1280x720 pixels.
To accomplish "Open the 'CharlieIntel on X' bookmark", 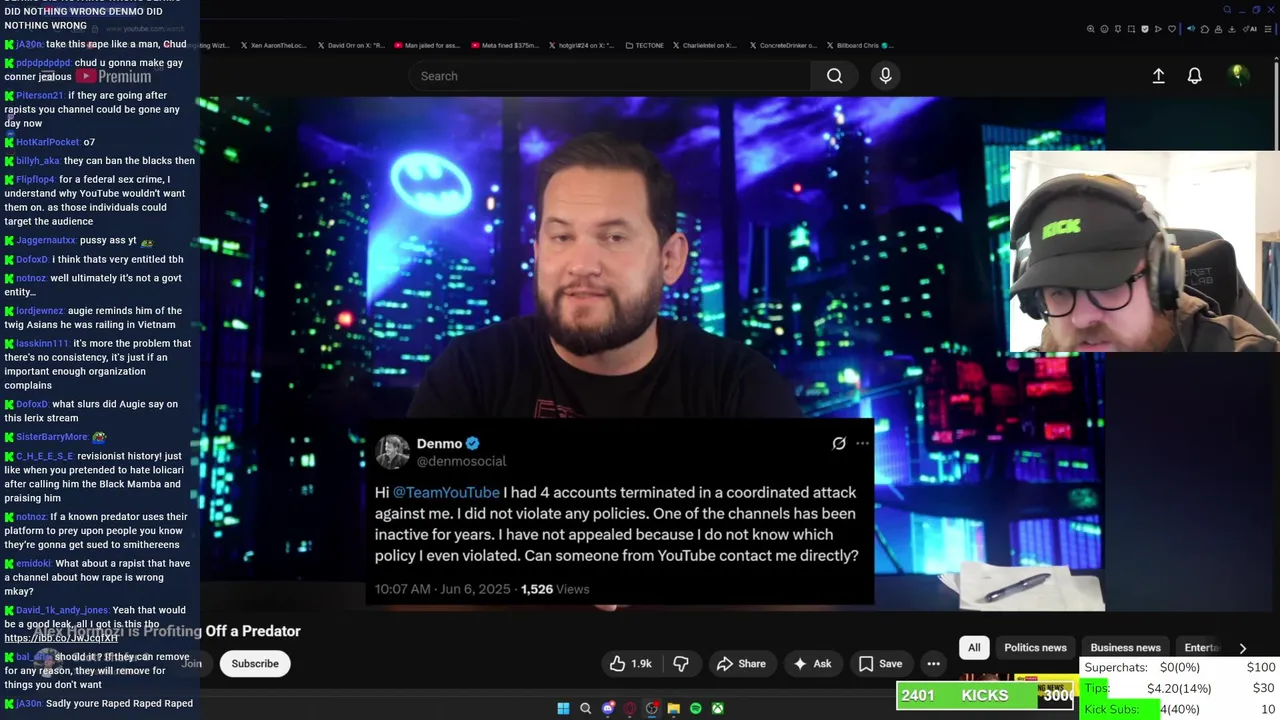I will click(704, 45).
